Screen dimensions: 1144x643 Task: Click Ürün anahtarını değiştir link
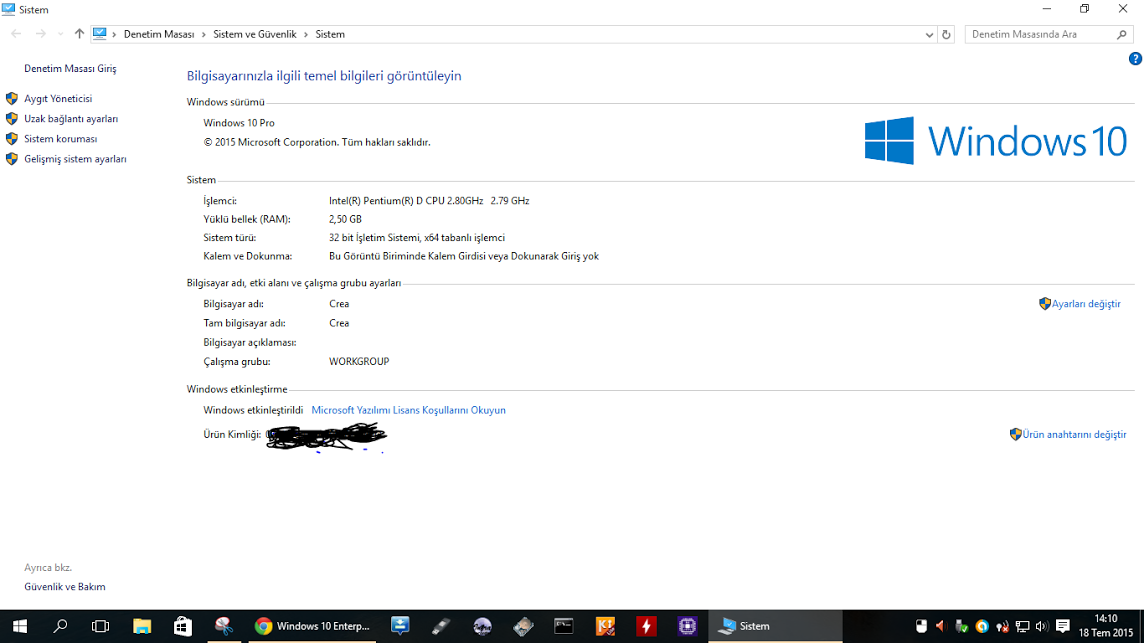[x=1074, y=434]
